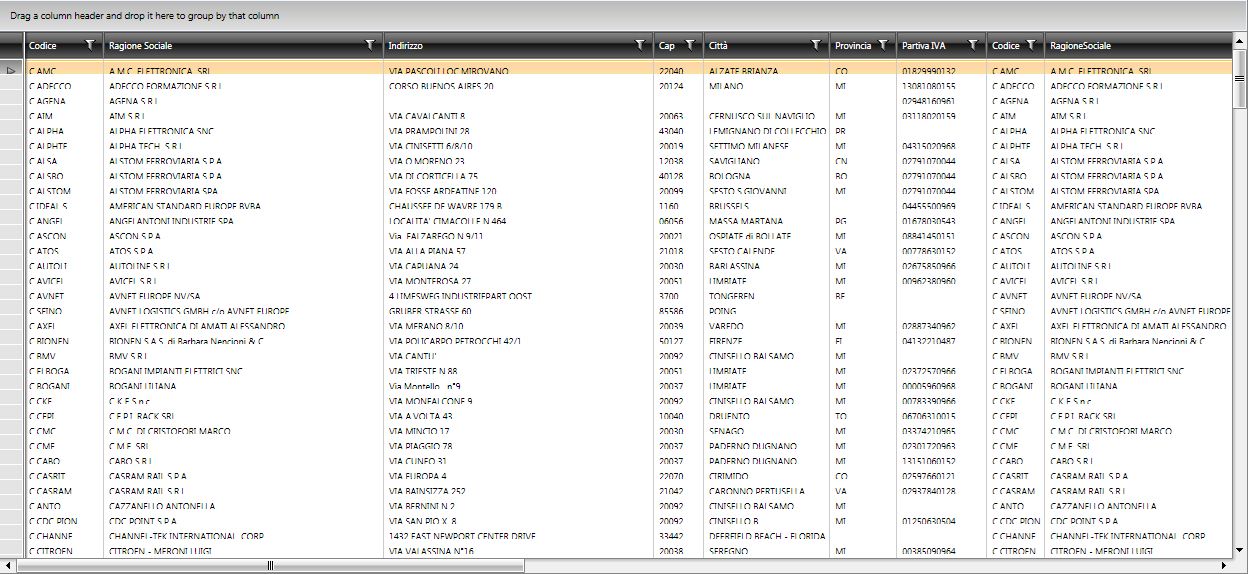This screenshot has height=574, width=1248.
Task: Select address cell VIA MONFALCONE 9
Action: click(x=519, y=401)
